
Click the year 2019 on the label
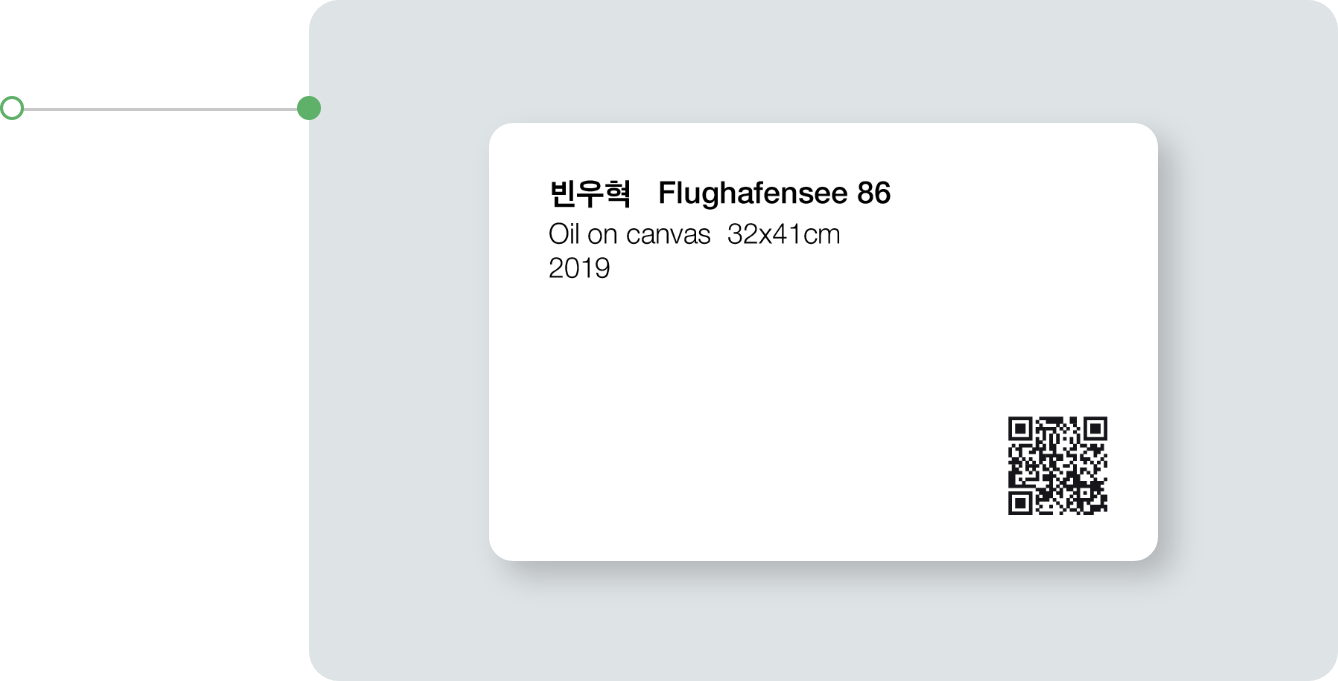(579, 268)
